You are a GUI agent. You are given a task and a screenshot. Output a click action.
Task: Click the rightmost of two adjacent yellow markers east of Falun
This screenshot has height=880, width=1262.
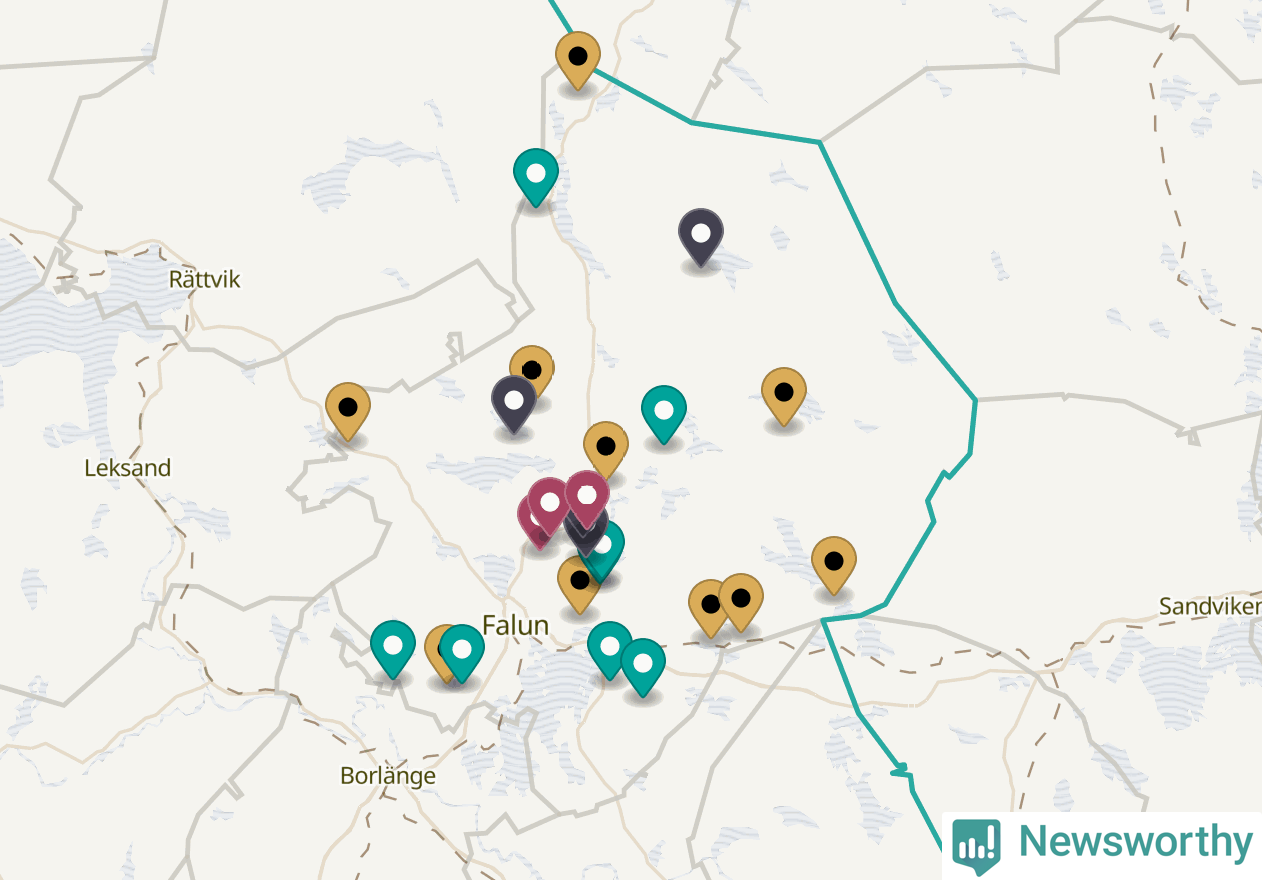[x=741, y=601]
